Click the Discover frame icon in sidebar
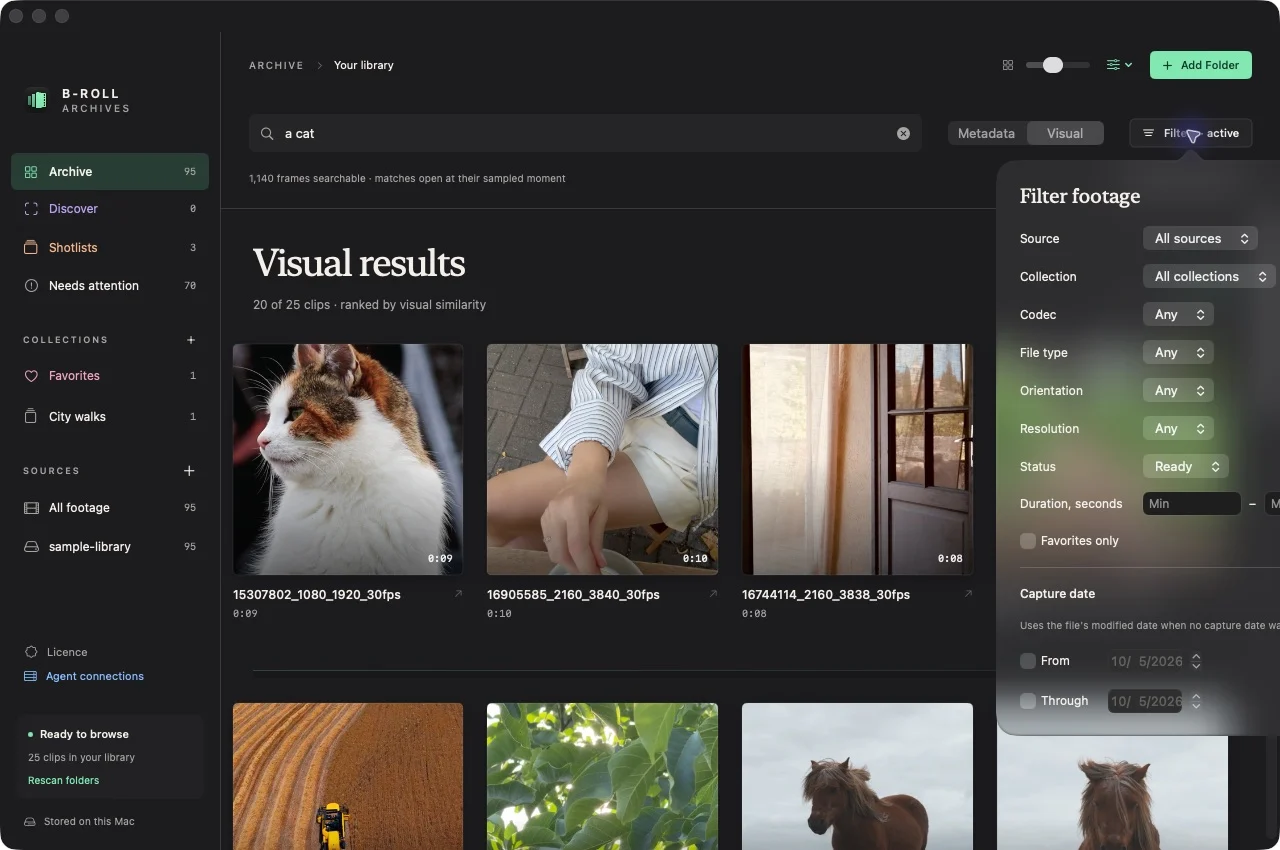The width and height of the screenshot is (1280, 850). click(x=31, y=209)
